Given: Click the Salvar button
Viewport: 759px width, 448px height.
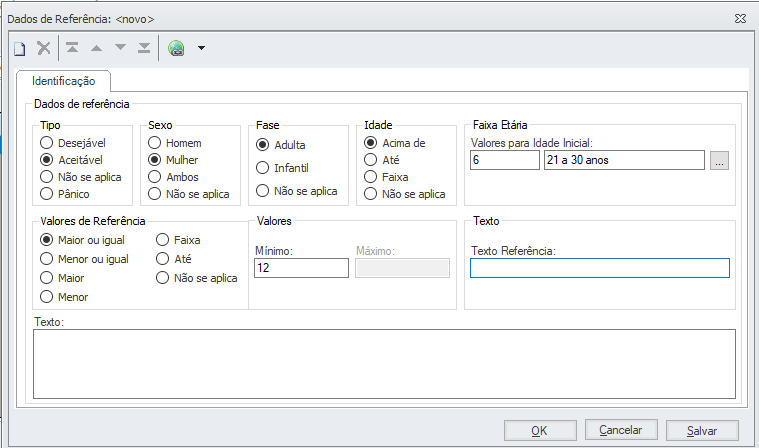Looking at the screenshot, I should pyautogui.click(x=702, y=430).
